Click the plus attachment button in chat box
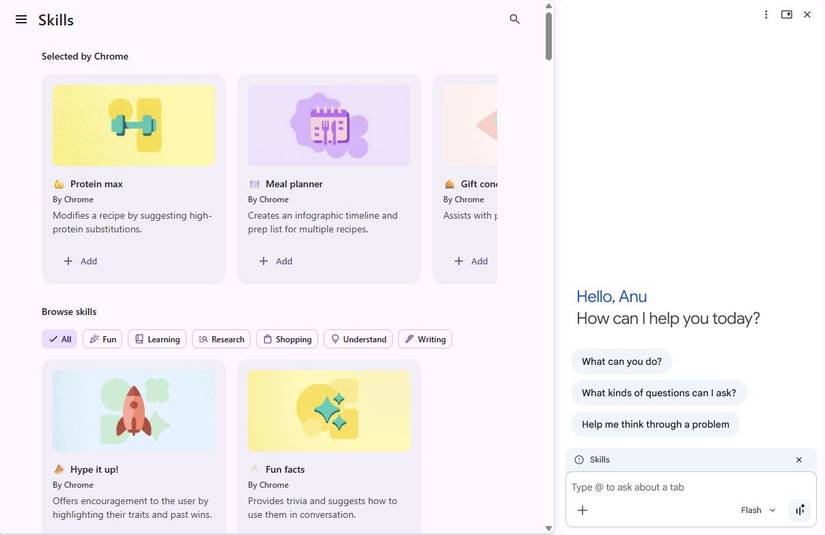 pos(582,510)
